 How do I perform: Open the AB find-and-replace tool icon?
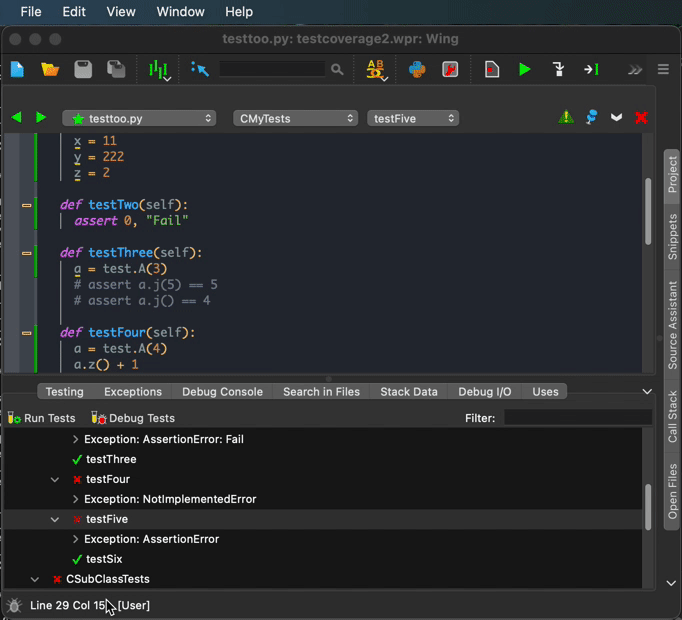point(376,70)
